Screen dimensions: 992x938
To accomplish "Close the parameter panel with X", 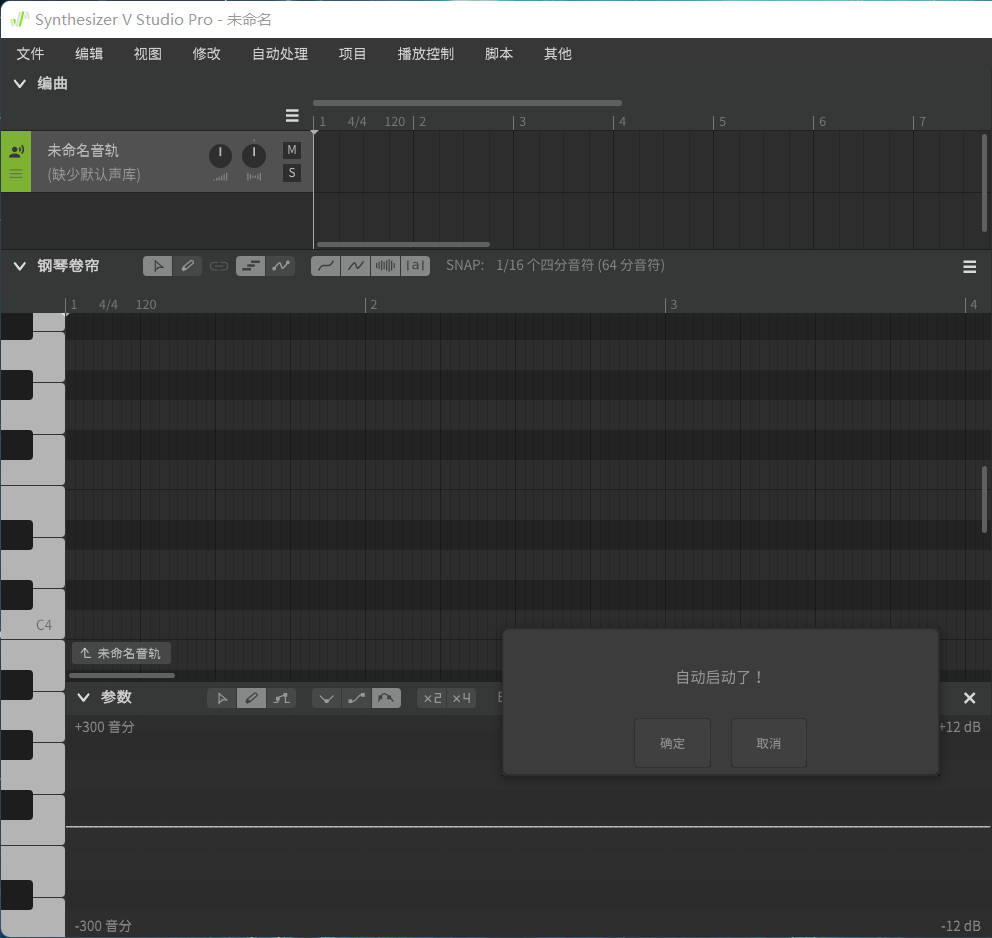I will 969,698.
